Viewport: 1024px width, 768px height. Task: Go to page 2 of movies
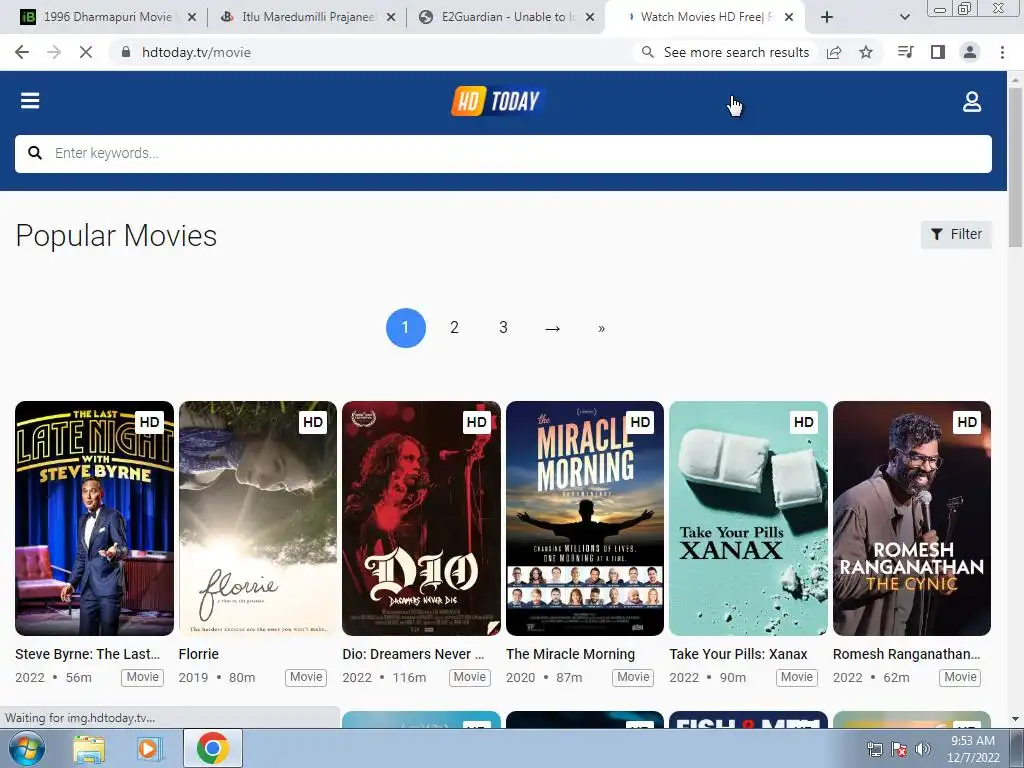455,328
